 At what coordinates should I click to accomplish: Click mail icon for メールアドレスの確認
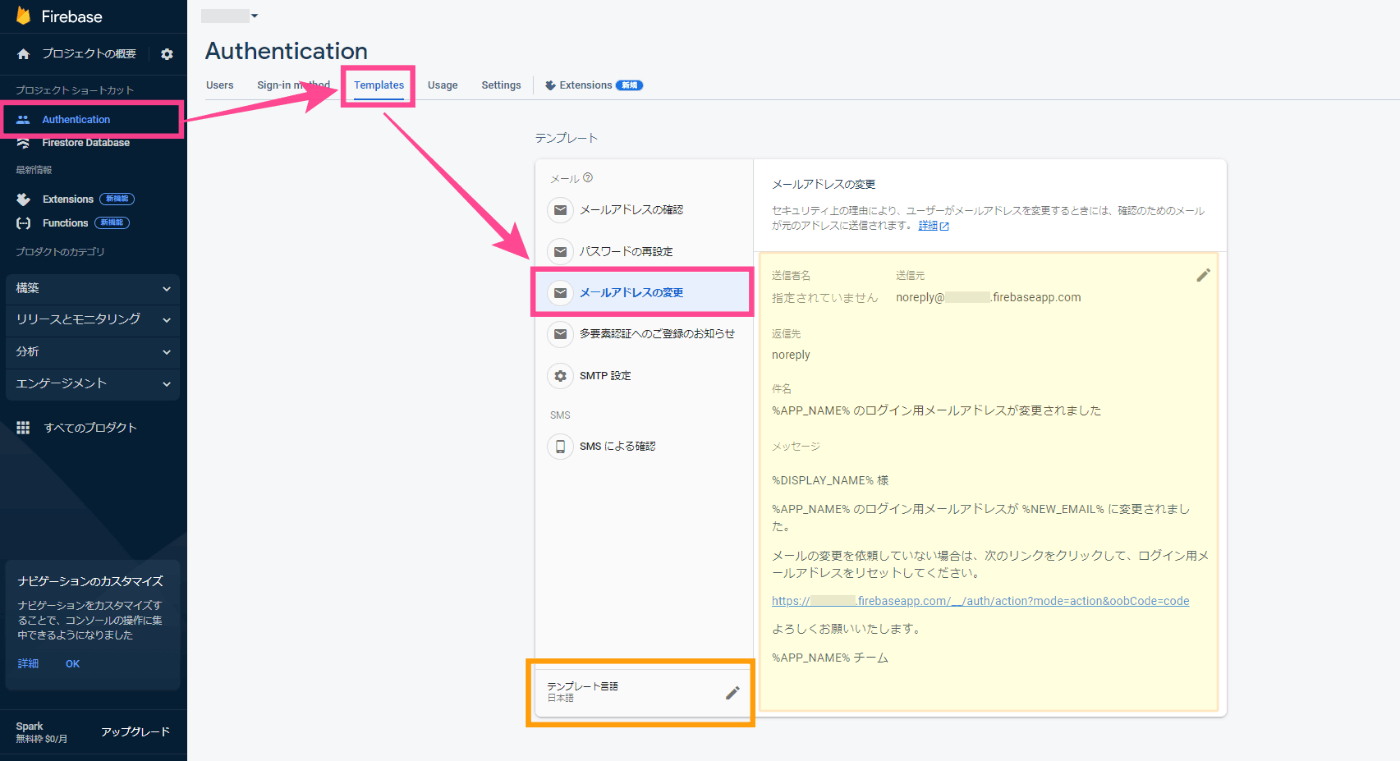(561, 210)
